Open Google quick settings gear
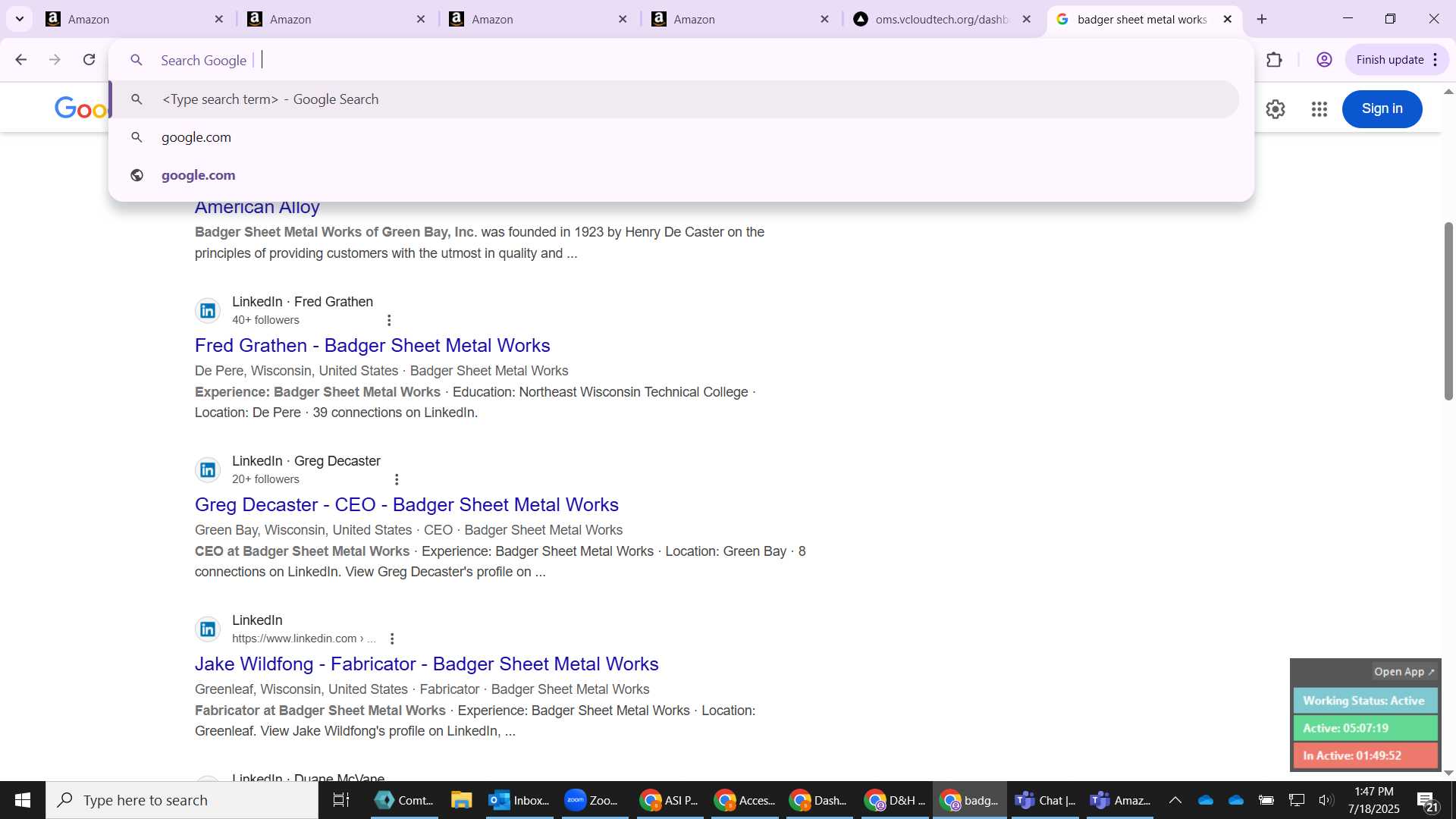 1276,109
